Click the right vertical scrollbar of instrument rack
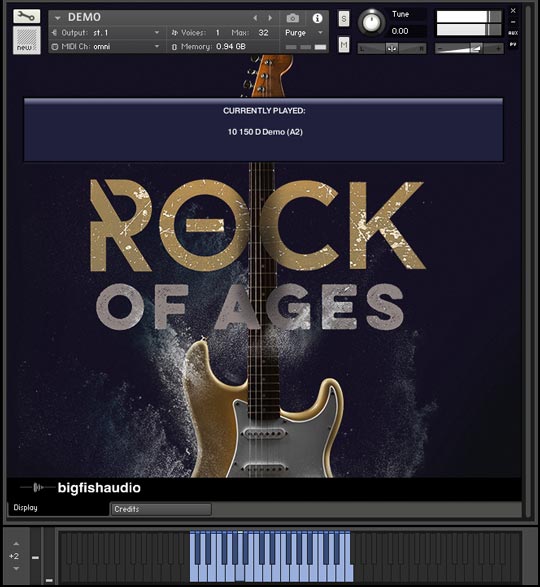Viewport: 540px width, 587px height. (x=528, y=261)
